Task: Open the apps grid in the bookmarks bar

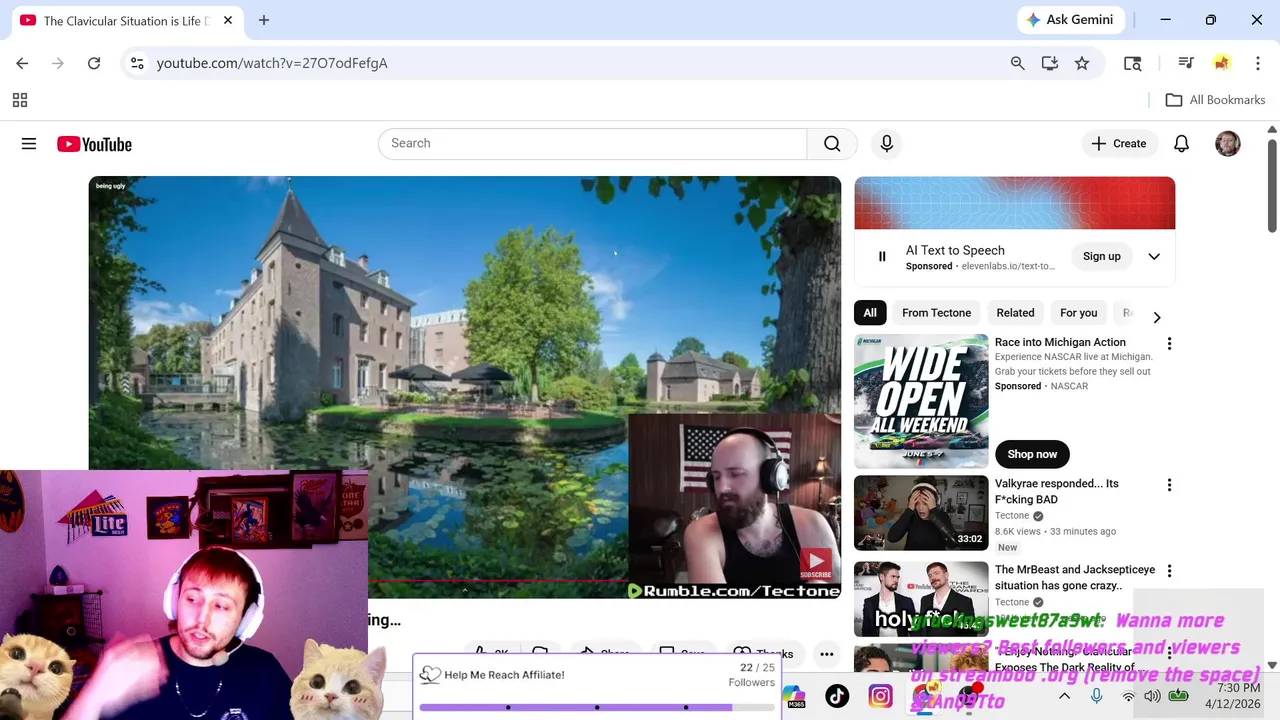Action: tap(20, 100)
